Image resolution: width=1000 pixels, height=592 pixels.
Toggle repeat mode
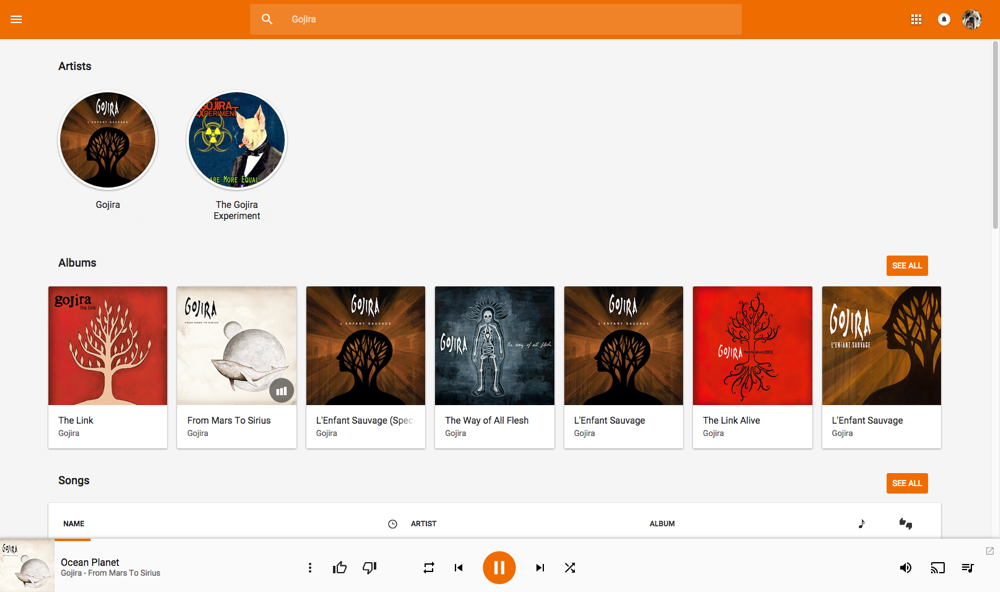428,568
